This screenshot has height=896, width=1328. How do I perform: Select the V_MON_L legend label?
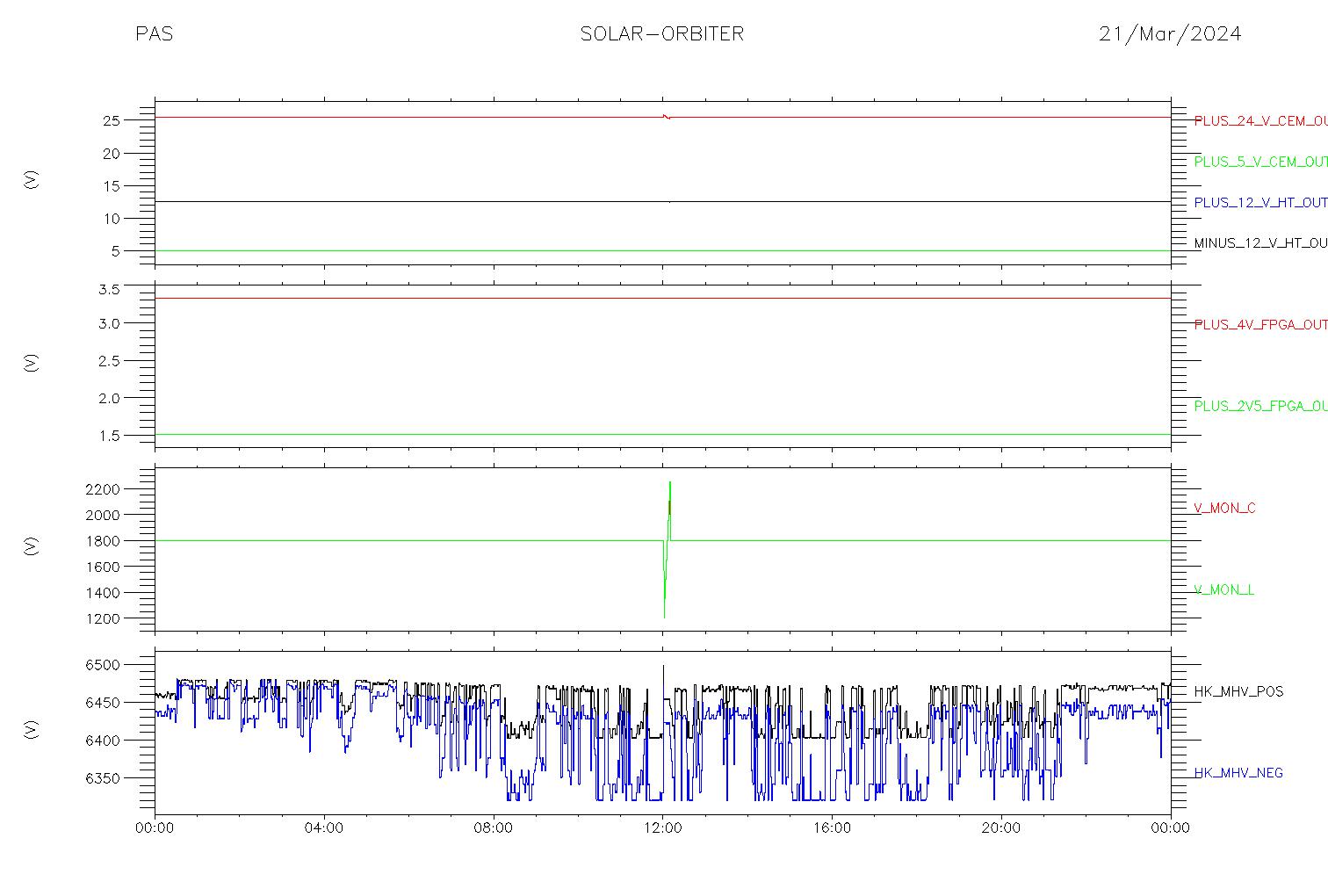[x=1223, y=590]
